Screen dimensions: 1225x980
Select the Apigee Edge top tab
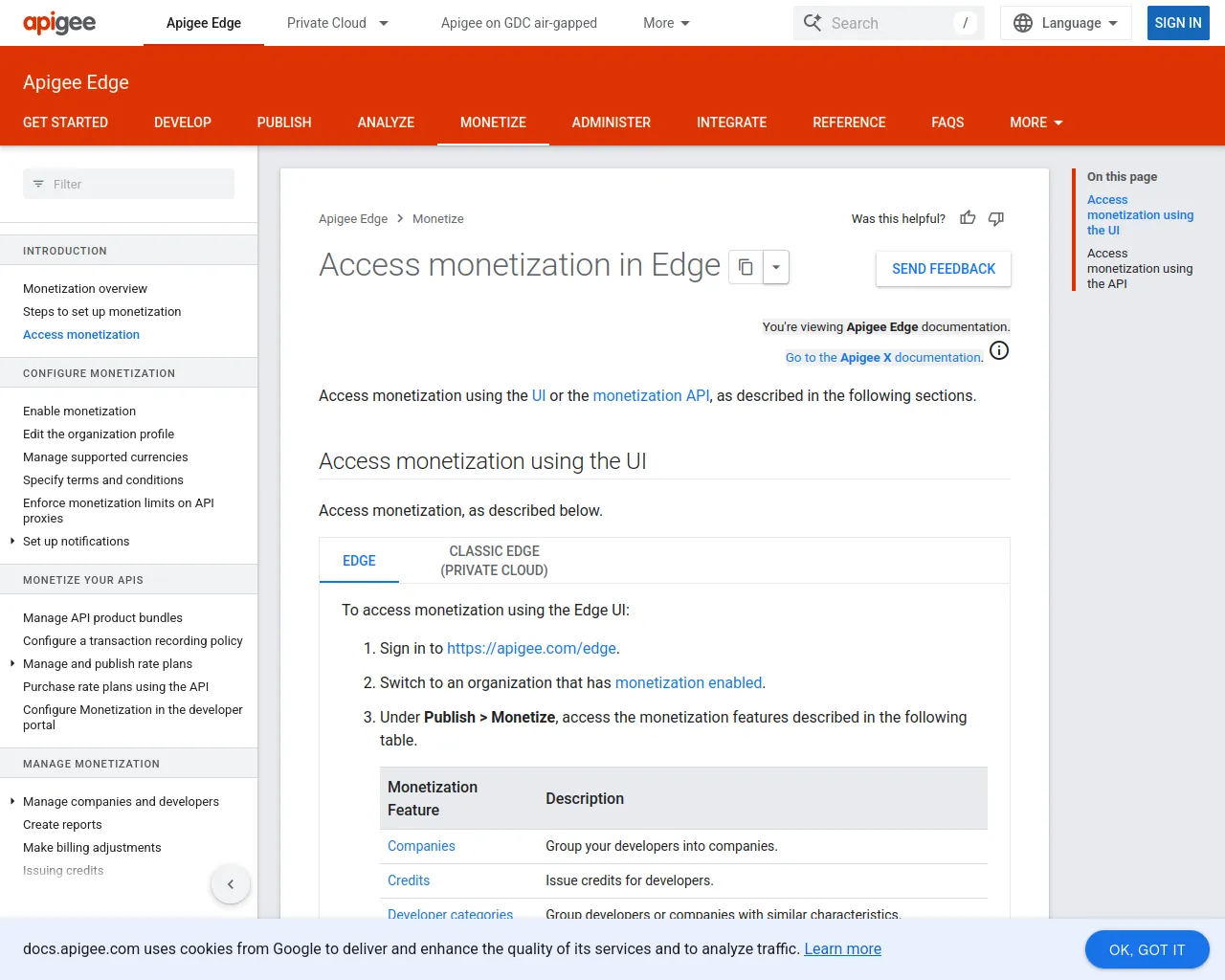(x=204, y=23)
